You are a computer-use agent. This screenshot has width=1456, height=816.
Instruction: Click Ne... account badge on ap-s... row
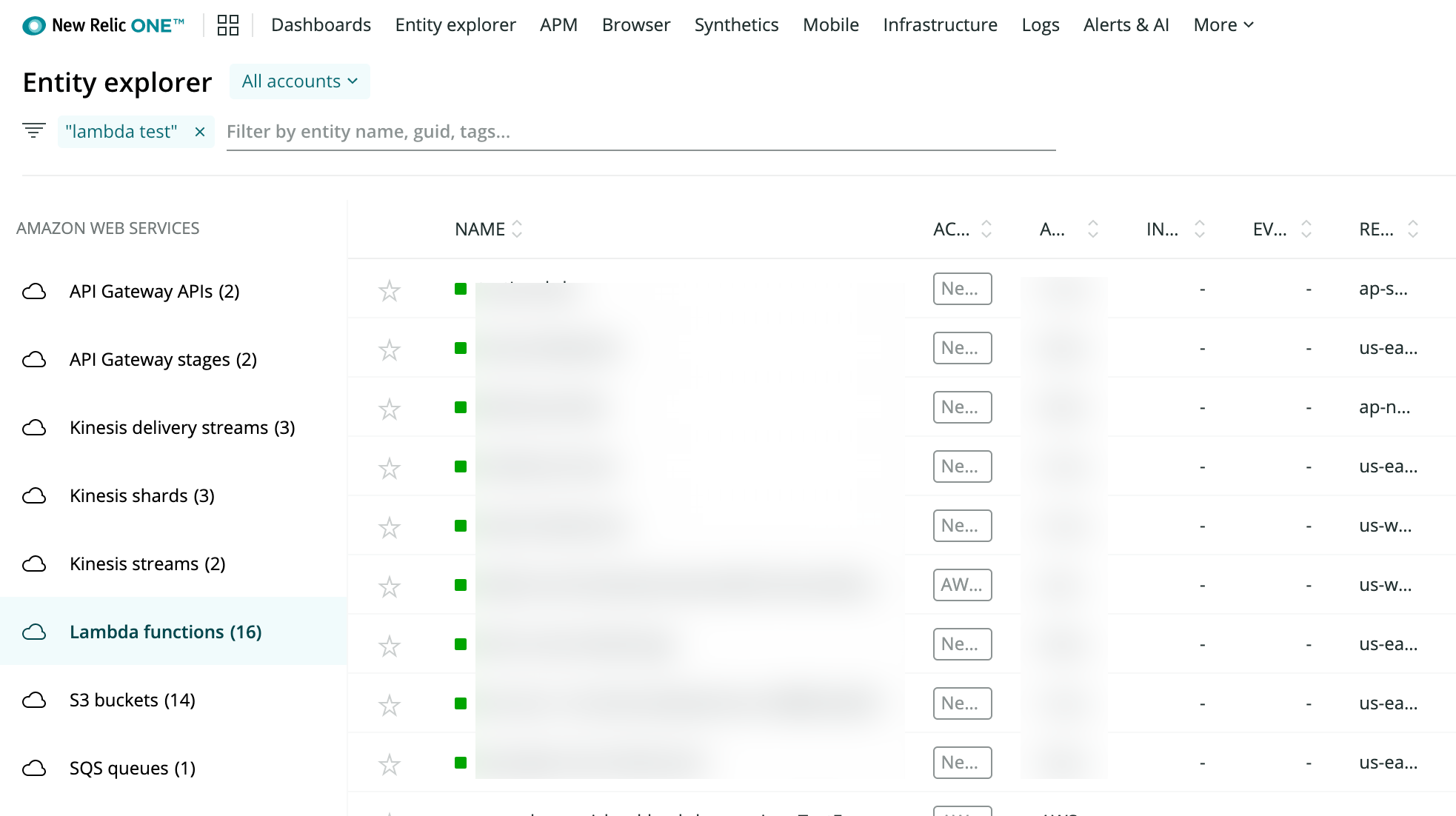(962, 289)
